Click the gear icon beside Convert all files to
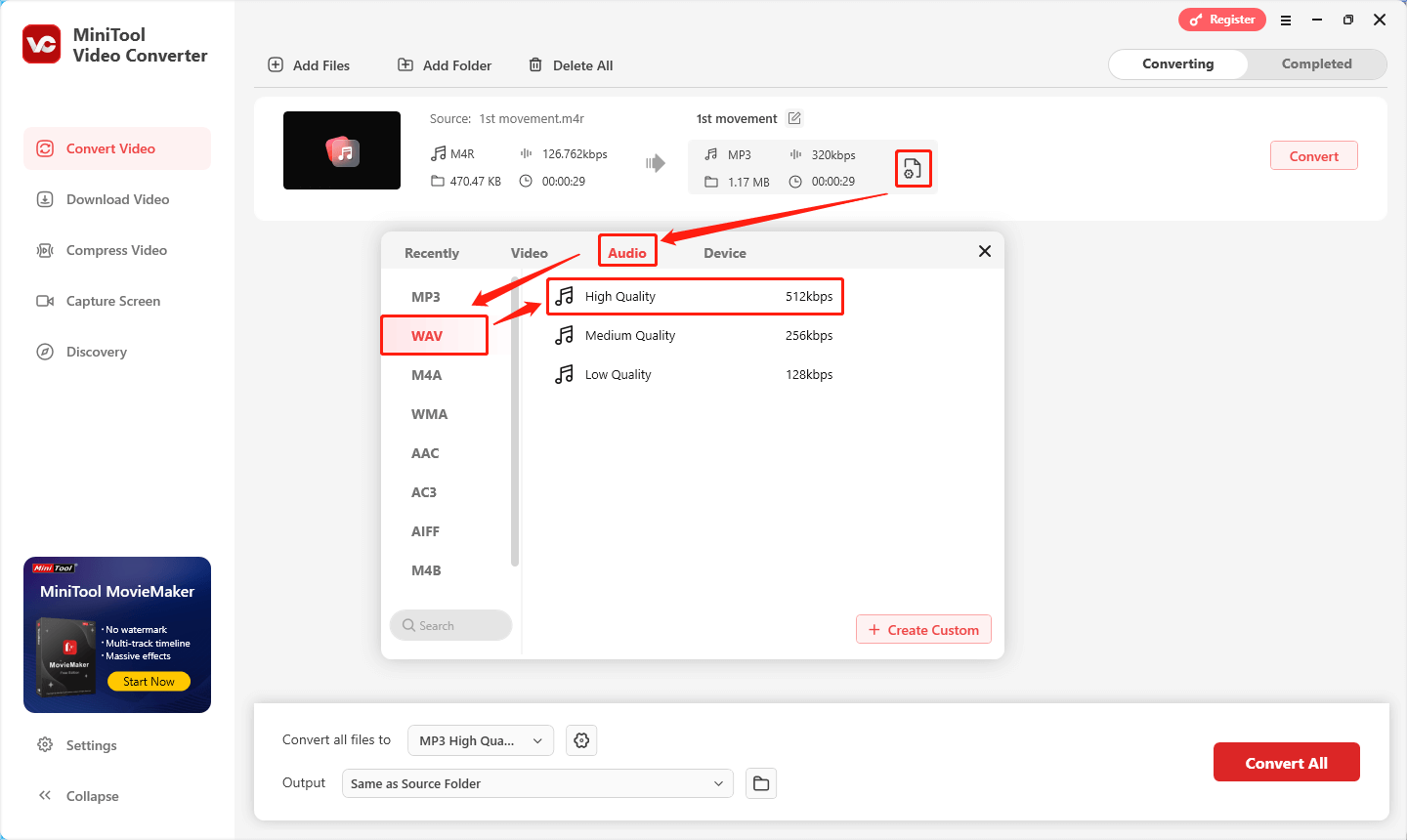The image size is (1407, 840). point(581,740)
